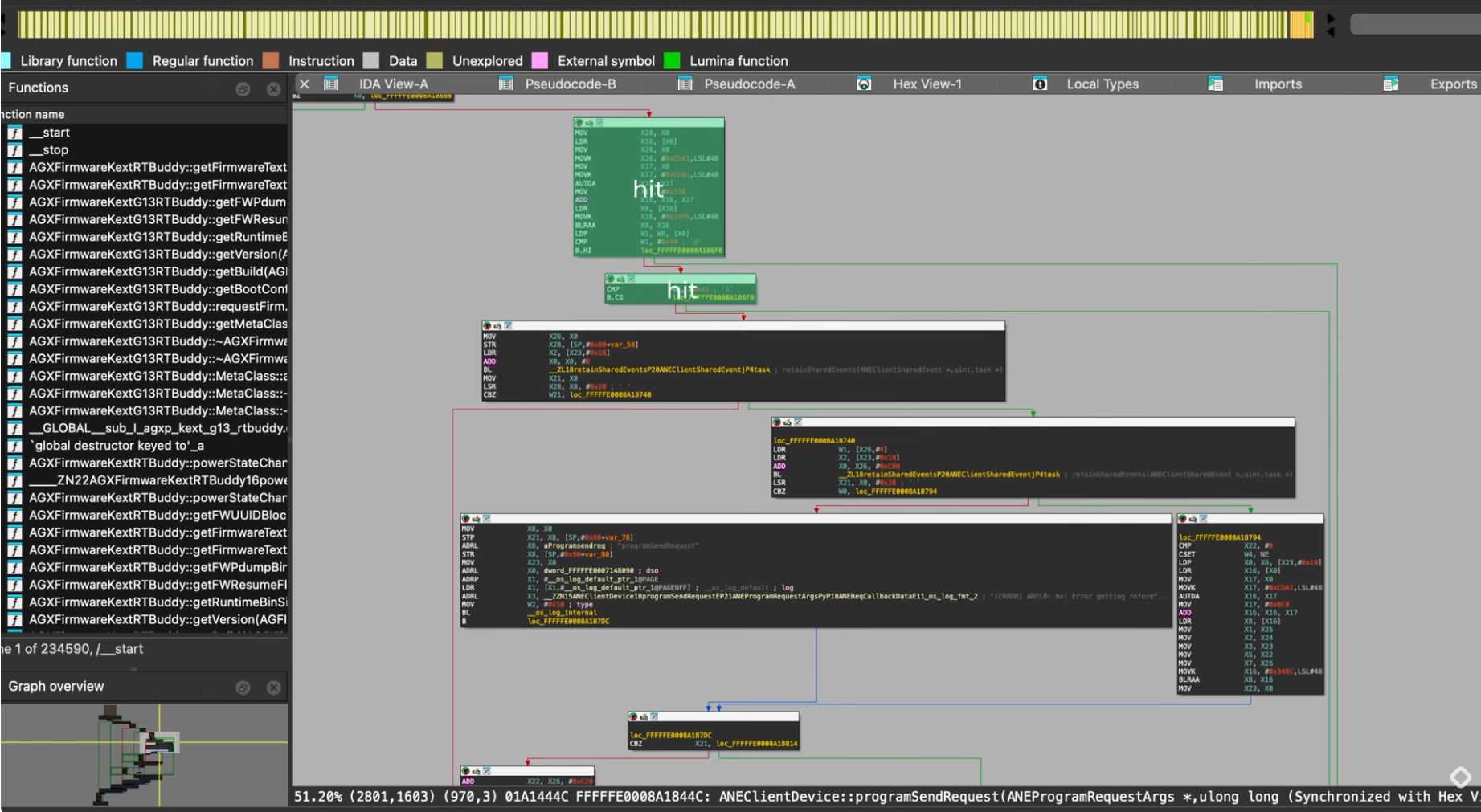This screenshot has width=1481, height=812.
Task: Click the IDA View-A tab icon
Action: [331, 84]
